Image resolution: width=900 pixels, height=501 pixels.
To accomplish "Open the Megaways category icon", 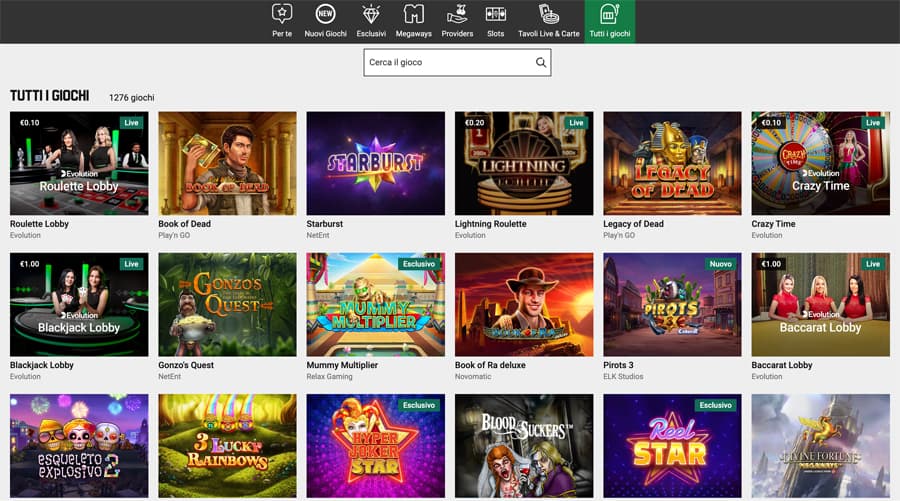I will (413, 14).
